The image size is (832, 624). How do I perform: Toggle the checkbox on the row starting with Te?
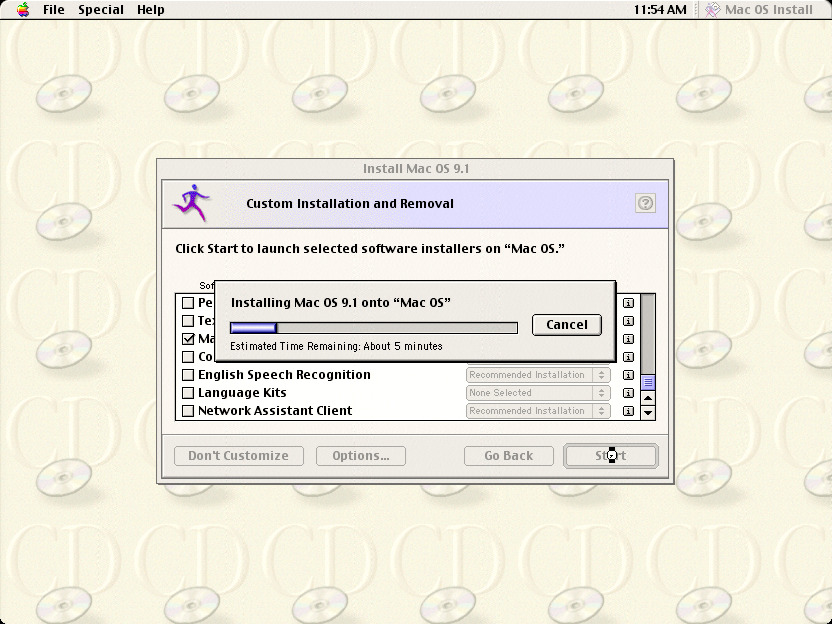click(188, 320)
